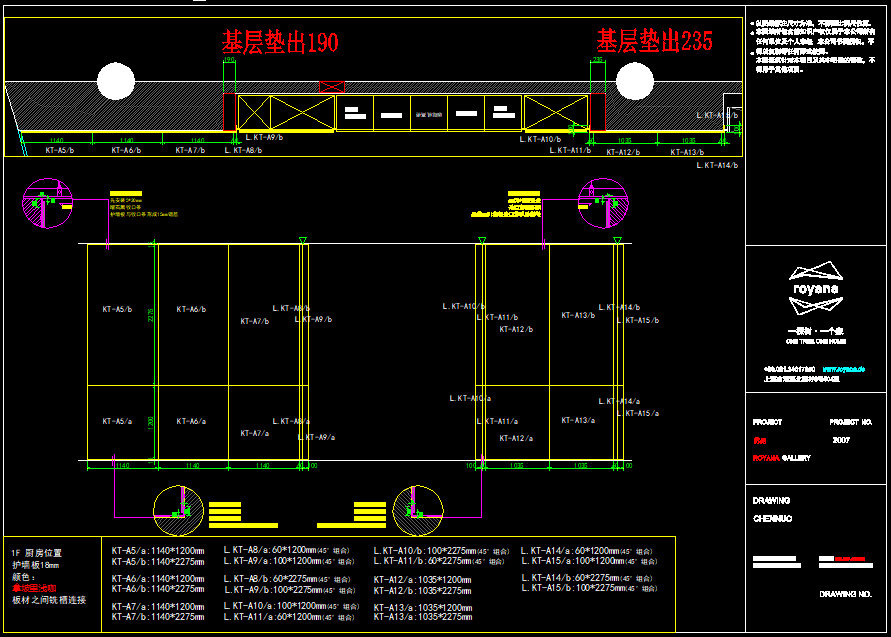Viewport: 891px width, 637px height.
Task: Click the lower-left yellow detail circle
Action: pyautogui.click(x=178, y=510)
